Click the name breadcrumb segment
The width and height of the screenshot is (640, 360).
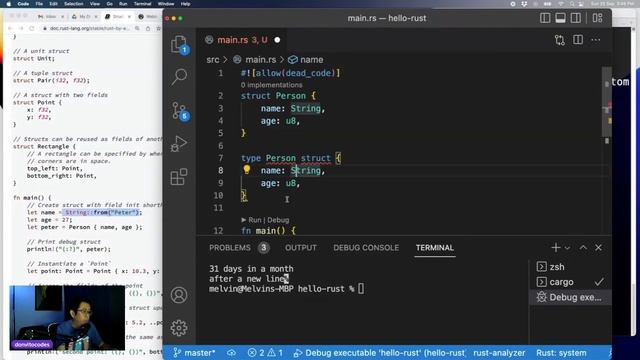click(311, 60)
